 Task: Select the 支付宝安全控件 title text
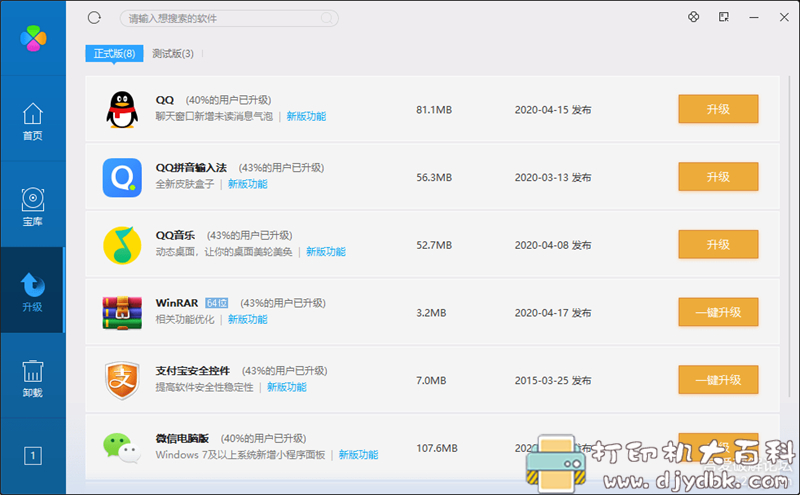click(x=193, y=370)
